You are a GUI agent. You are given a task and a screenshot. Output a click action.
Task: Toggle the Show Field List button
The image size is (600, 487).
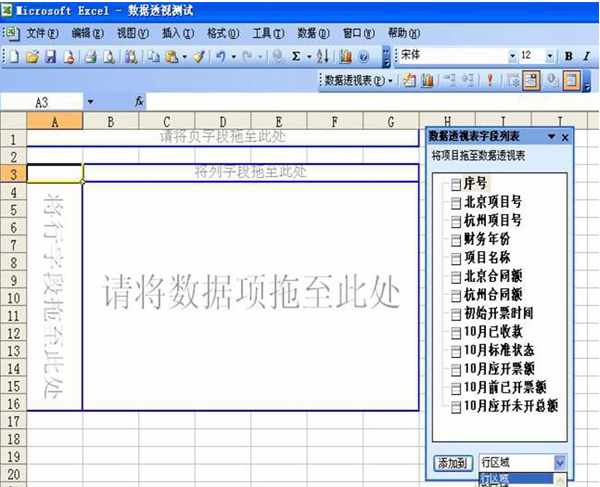(571, 81)
